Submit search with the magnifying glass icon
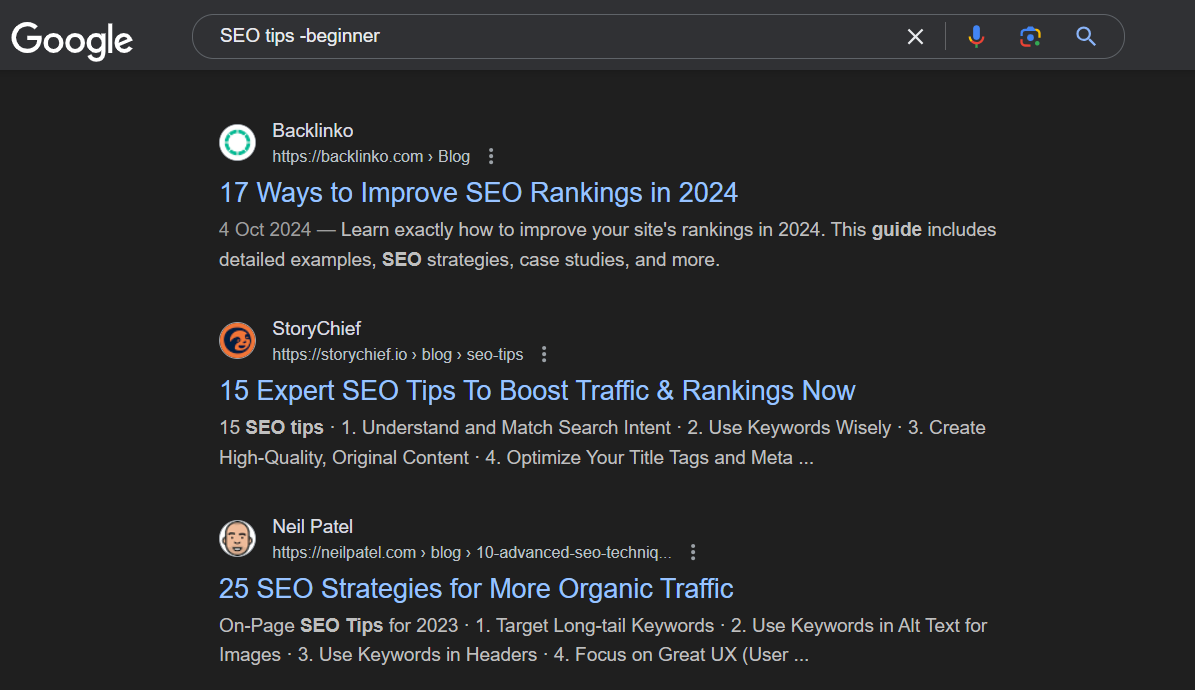The height and width of the screenshot is (690, 1195). [x=1086, y=37]
